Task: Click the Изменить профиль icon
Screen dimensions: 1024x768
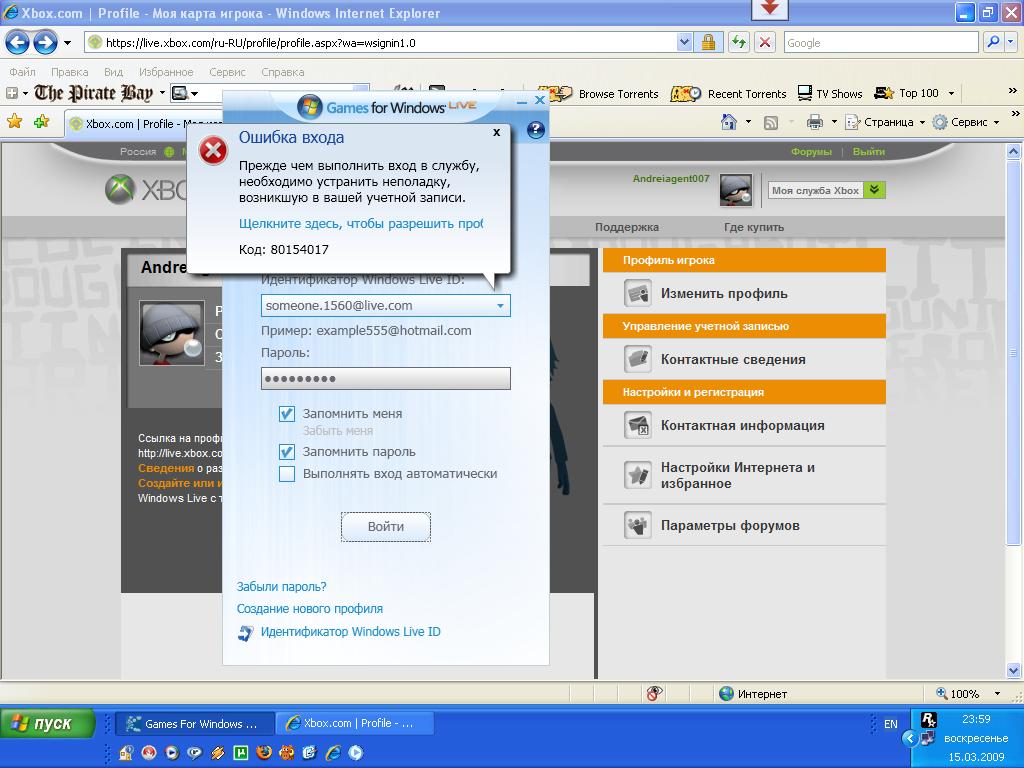Action: (637, 293)
